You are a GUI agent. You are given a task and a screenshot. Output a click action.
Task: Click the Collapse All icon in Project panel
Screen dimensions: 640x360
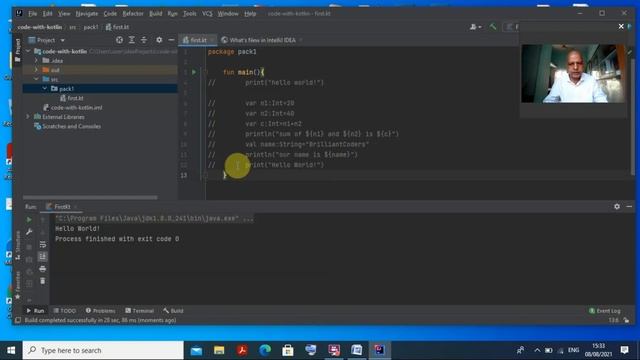click(144, 40)
